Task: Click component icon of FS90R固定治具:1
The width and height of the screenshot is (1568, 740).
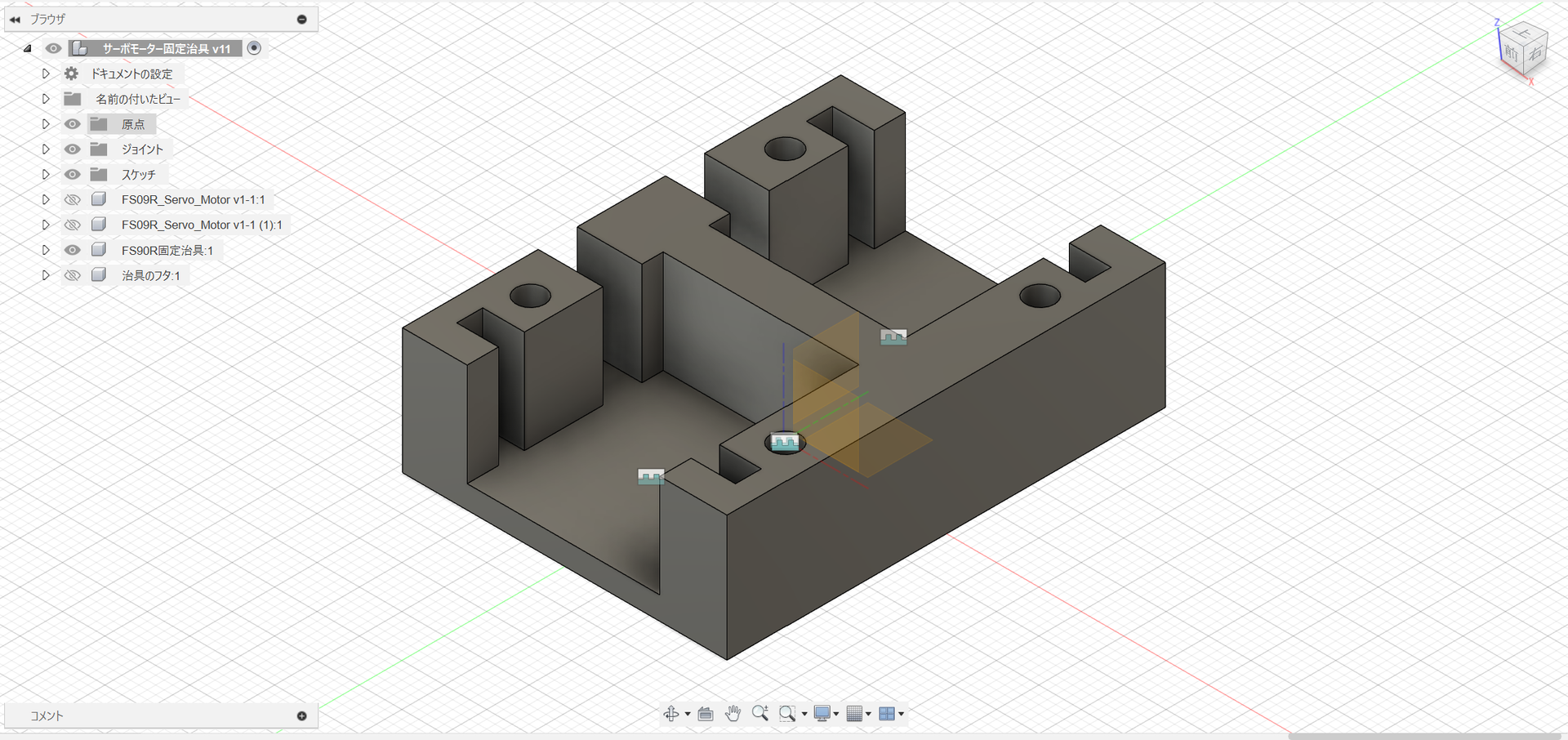Action: click(x=99, y=250)
